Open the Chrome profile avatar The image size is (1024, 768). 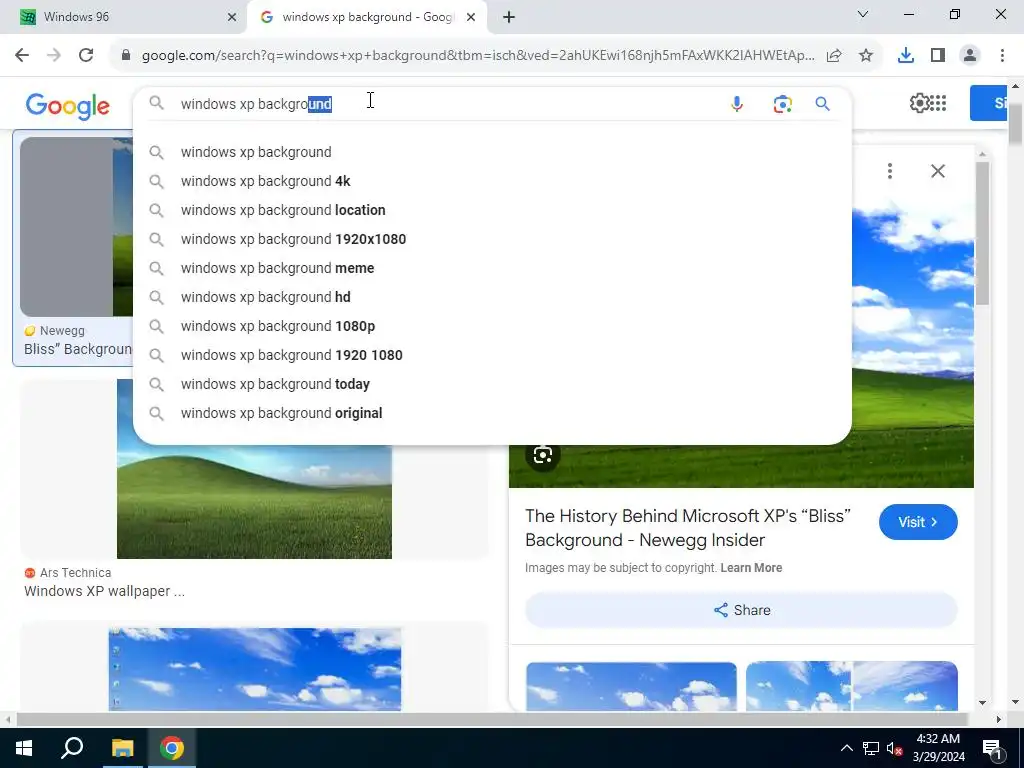click(970, 56)
